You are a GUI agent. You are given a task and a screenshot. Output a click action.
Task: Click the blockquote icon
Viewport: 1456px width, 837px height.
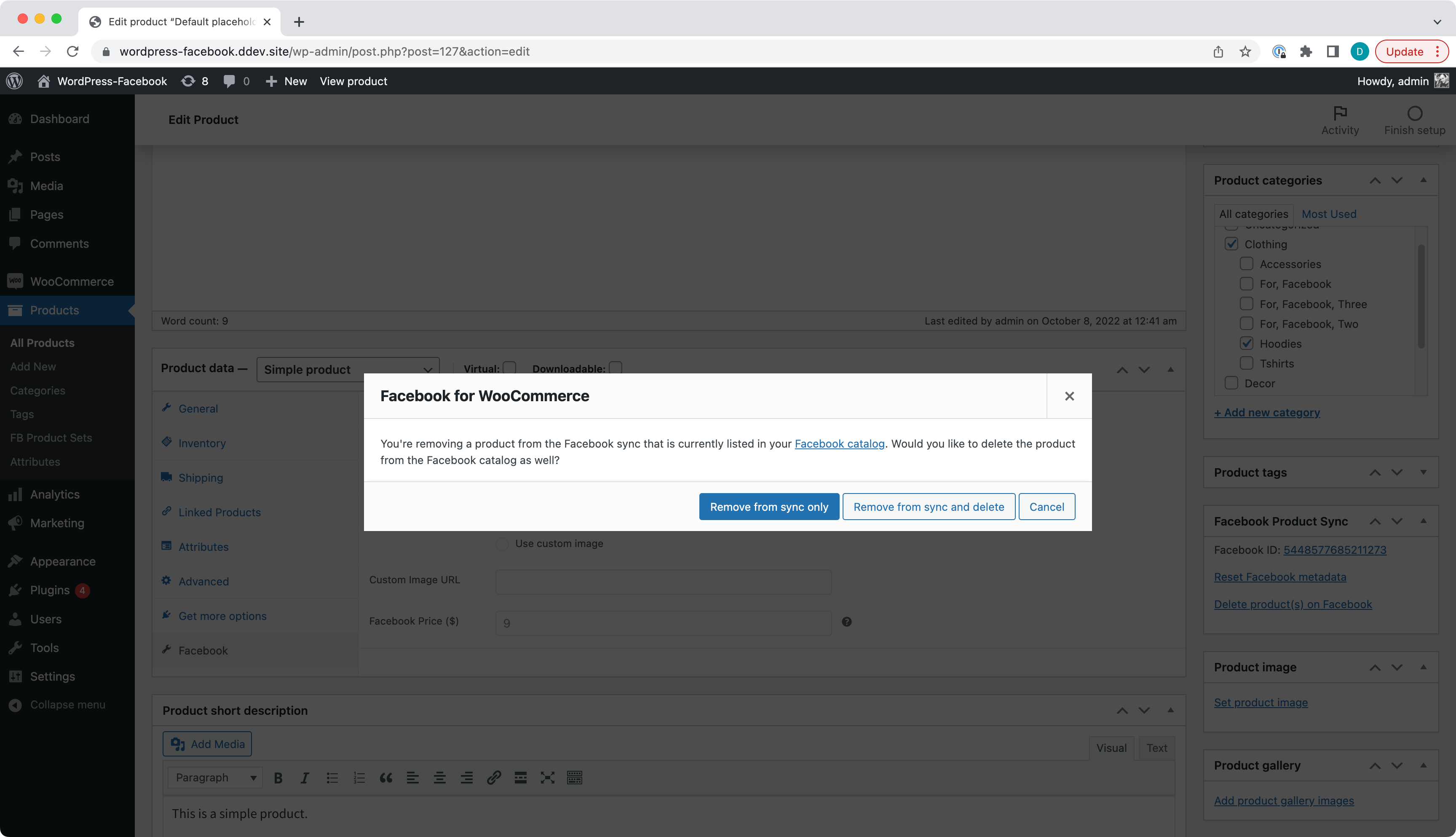click(385, 778)
